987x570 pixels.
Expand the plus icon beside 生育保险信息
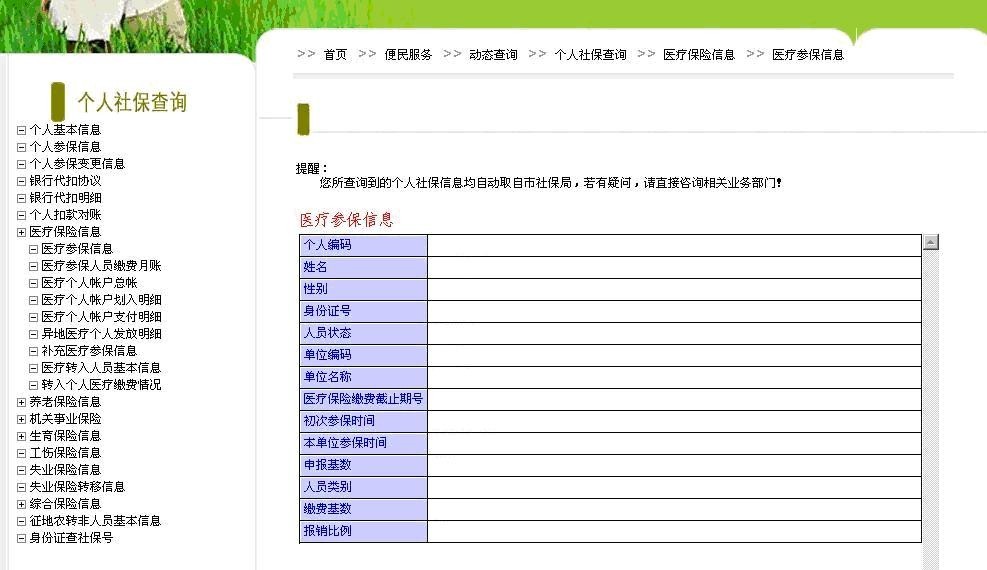(x=21, y=436)
